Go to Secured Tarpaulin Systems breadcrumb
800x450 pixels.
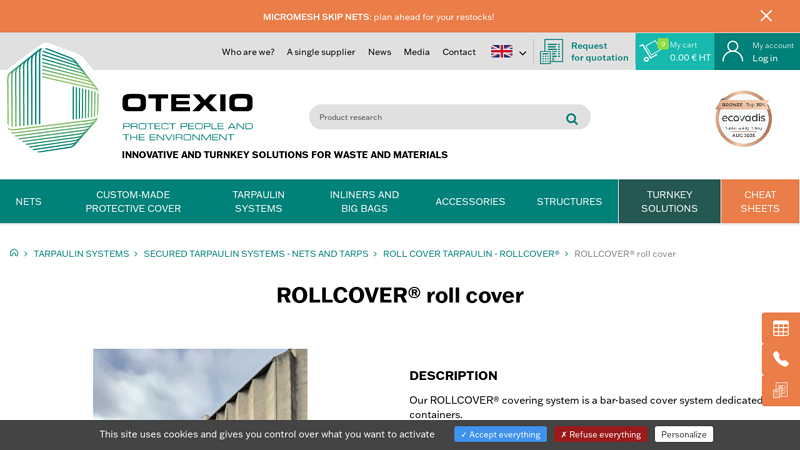click(256, 254)
